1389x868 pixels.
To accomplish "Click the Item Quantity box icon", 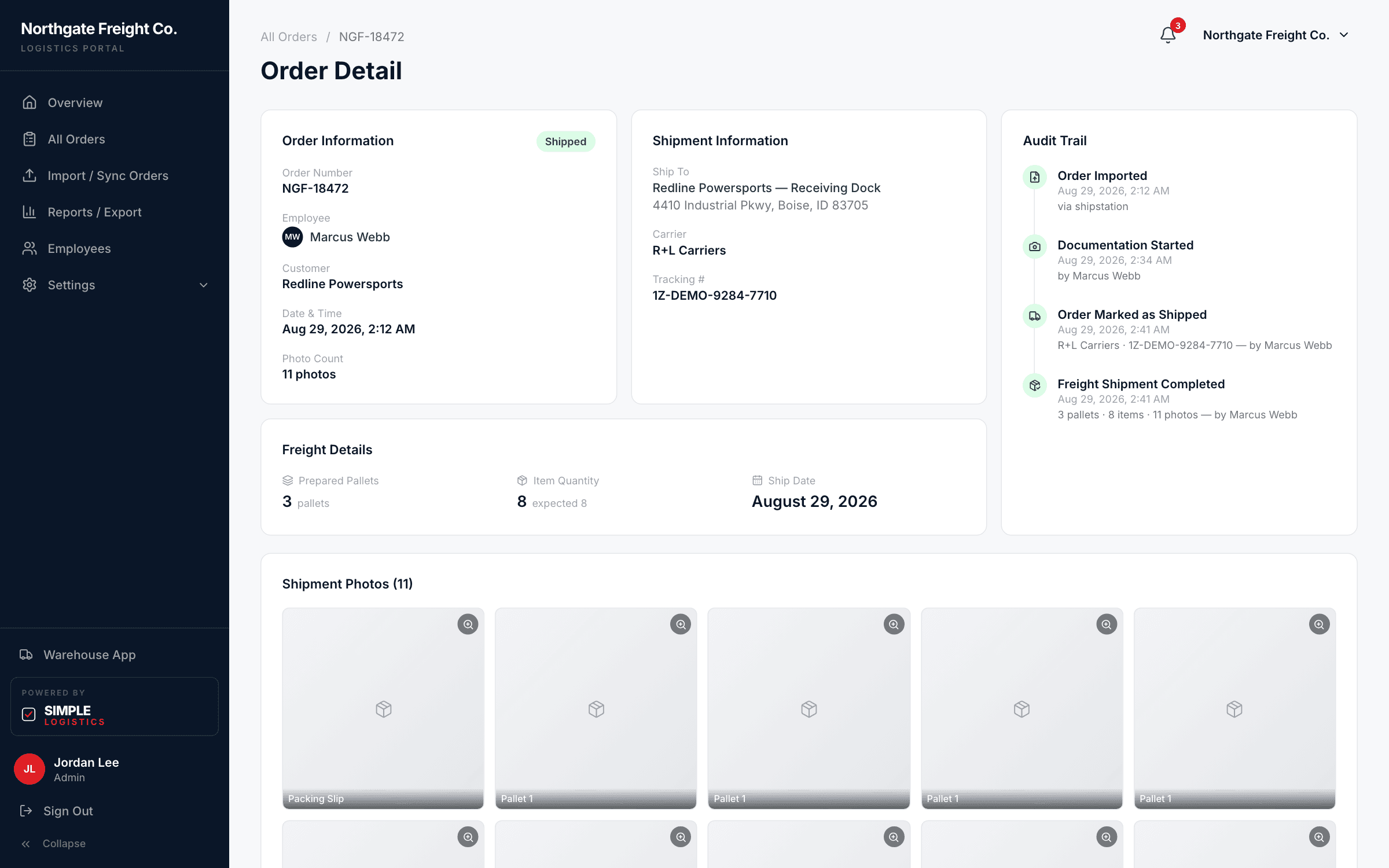I will [x=522, y=480].
